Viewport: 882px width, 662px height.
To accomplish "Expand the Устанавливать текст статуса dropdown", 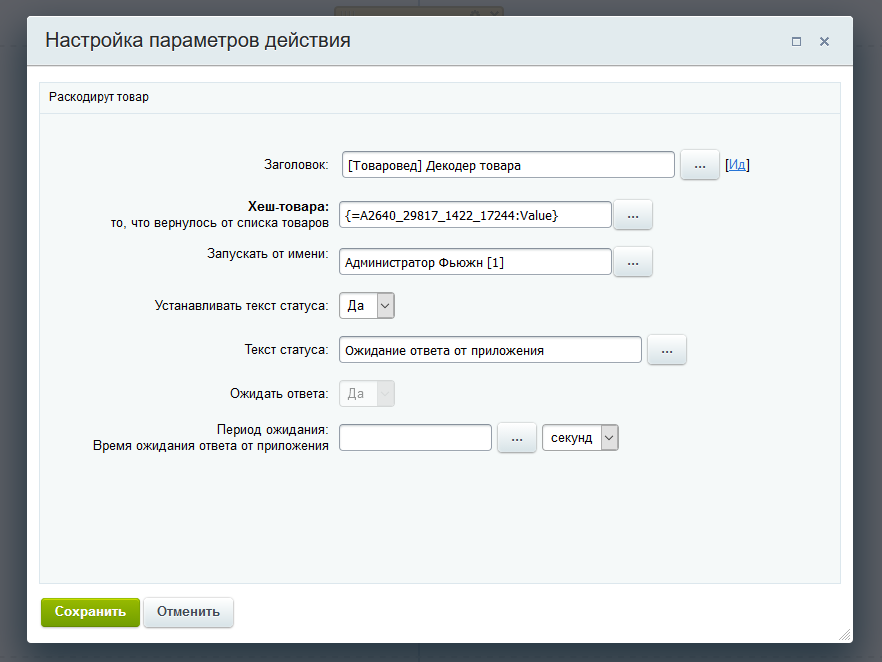I will [x=367, y=305].
